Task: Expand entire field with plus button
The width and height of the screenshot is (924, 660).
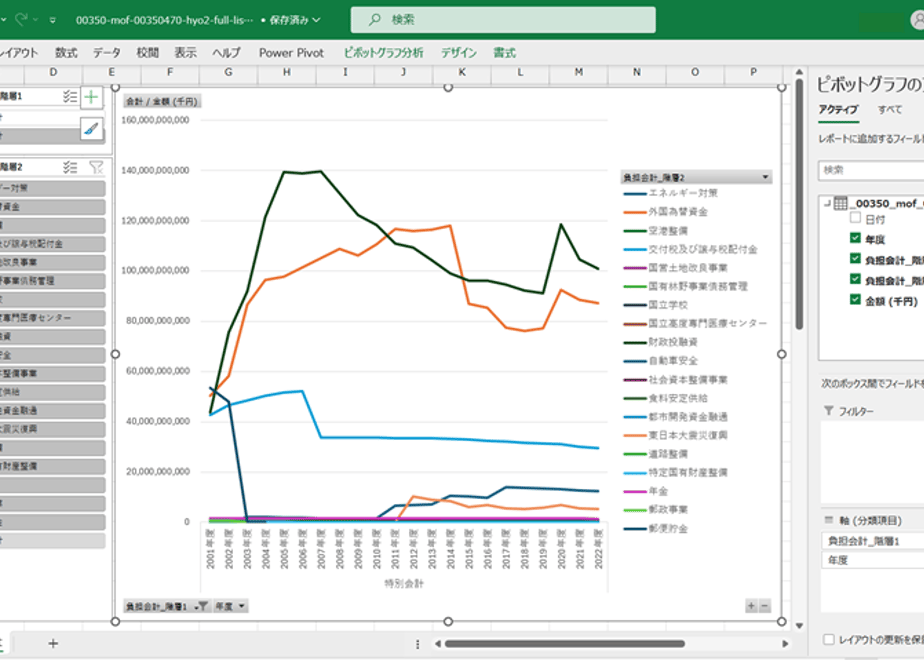Action: coord(751,606)
